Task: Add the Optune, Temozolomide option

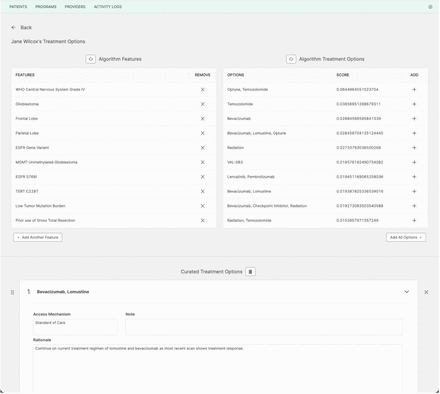Action: (x=414, y=89)
